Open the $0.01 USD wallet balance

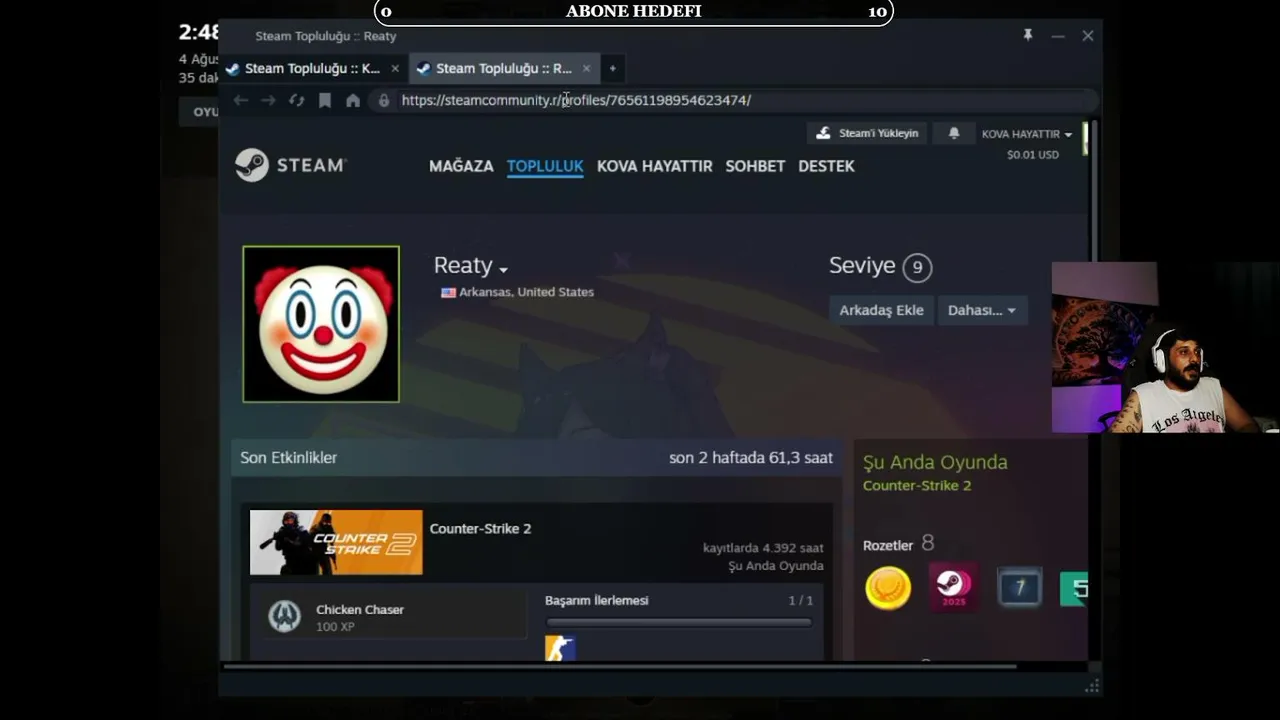coord(1033,155)
